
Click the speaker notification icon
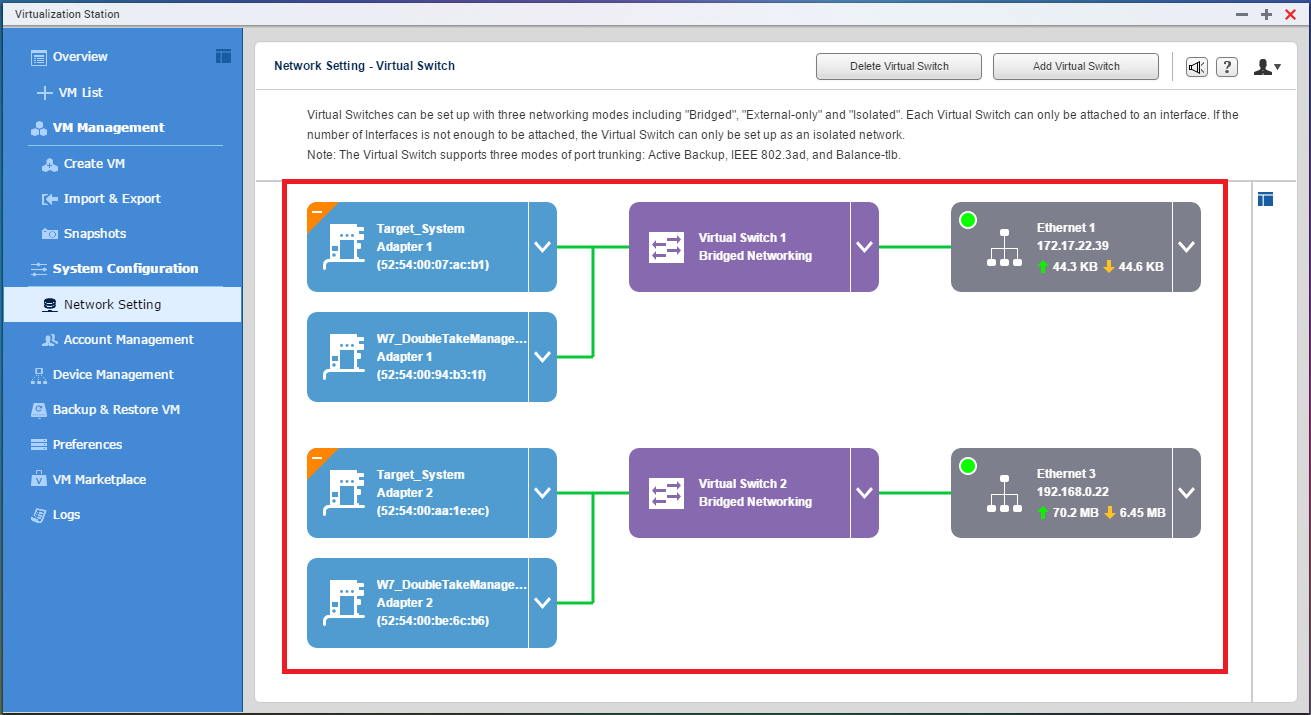click(1197, 67)
